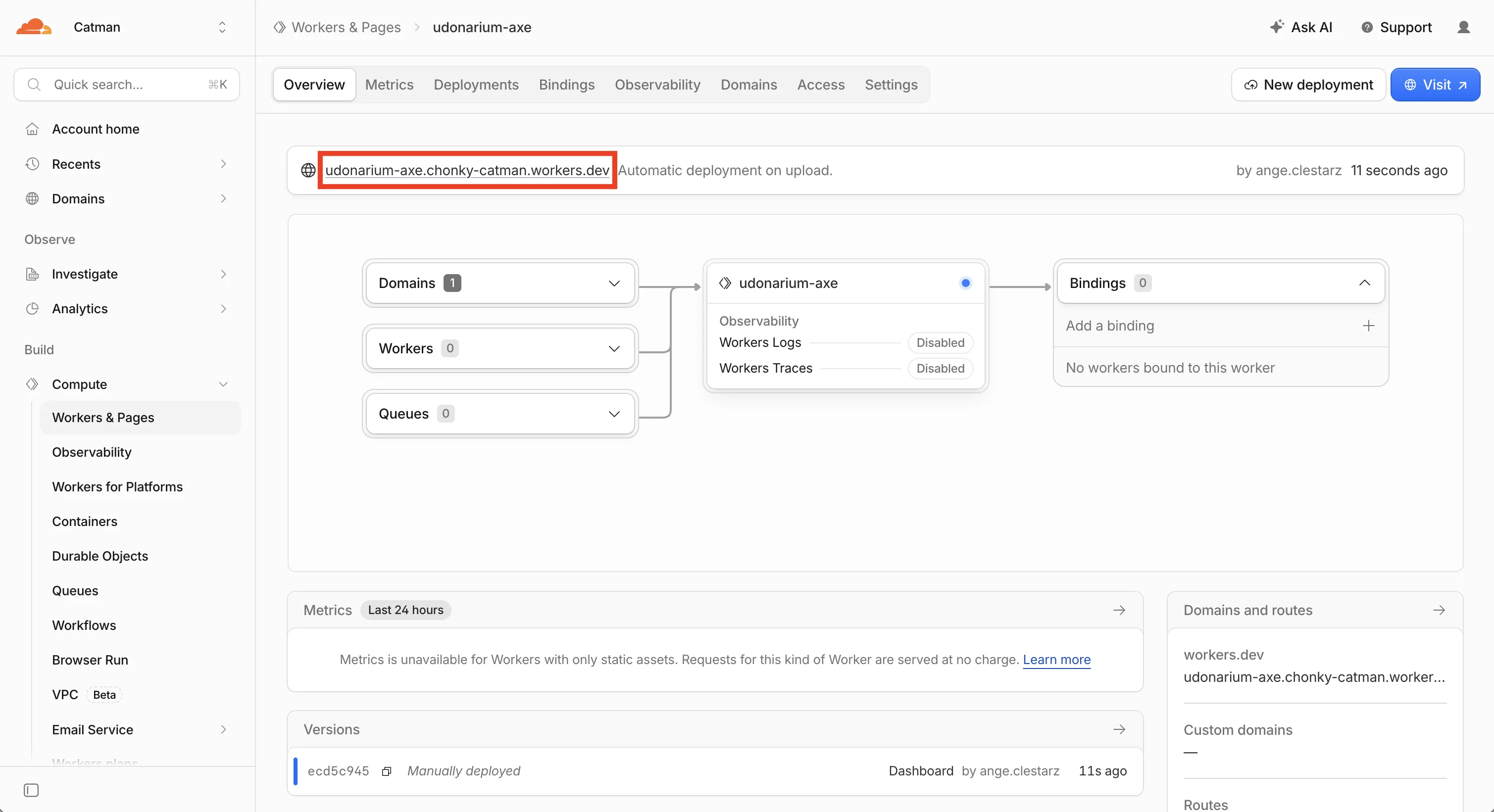Open the Versions panel arrow
Viewport: 1494px width, 812px height.
tap(1119, 730)
